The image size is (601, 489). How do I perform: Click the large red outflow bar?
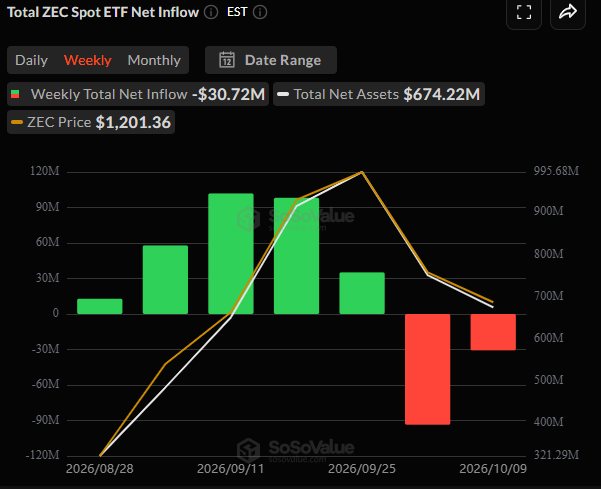(427, 369)
